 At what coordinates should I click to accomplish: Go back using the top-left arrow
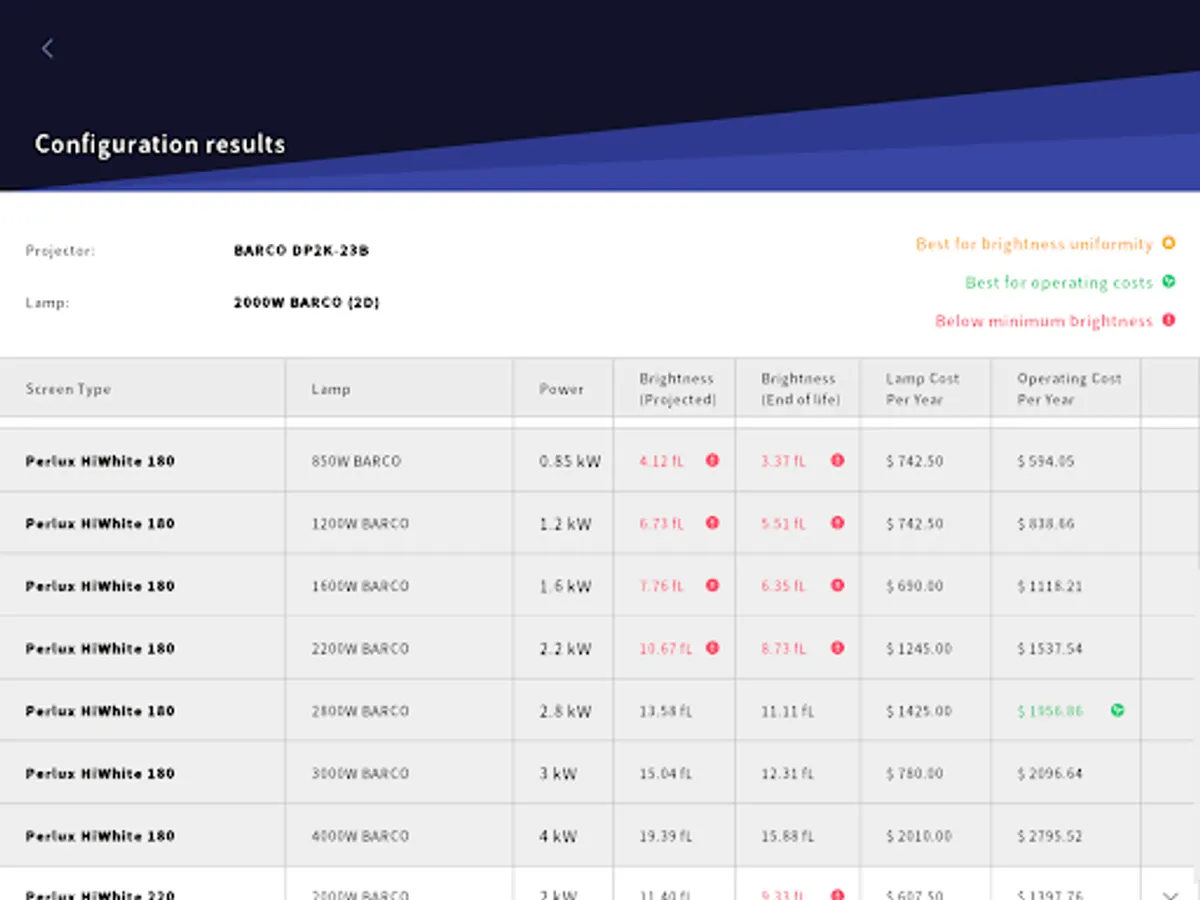coord(47,48)
